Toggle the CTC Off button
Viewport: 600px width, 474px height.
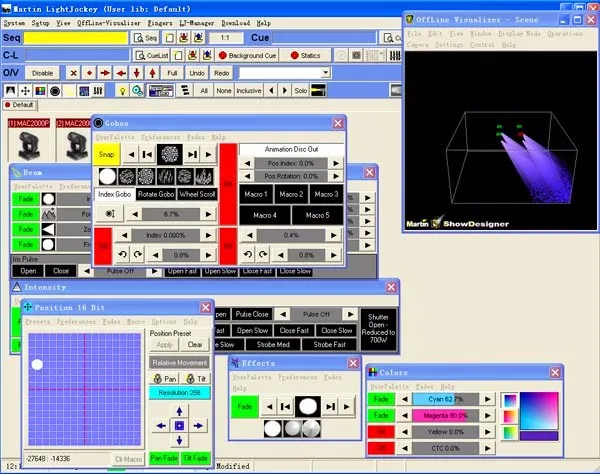tap(381, 448)
